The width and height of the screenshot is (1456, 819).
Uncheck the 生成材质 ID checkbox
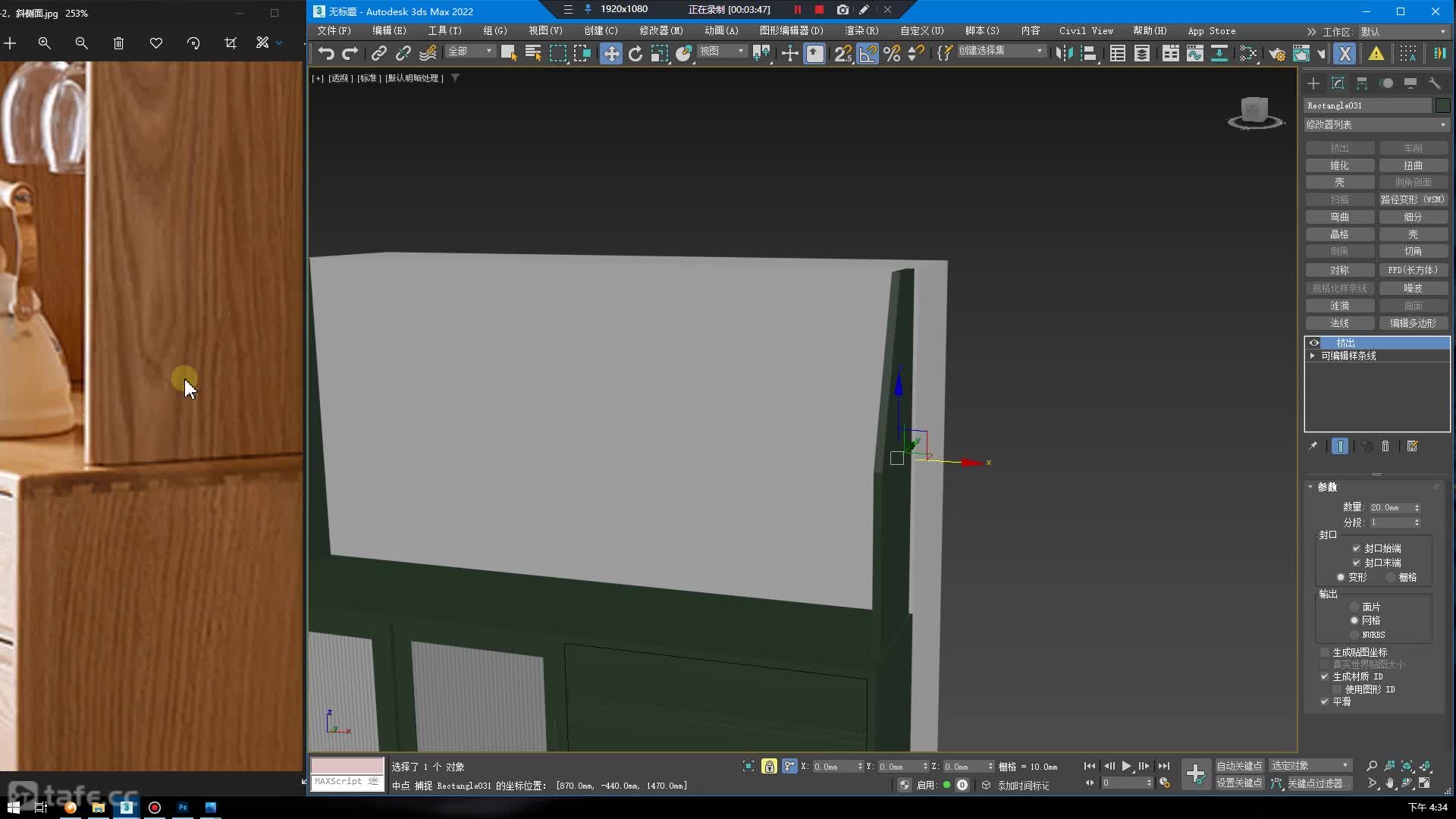tap(1325, 676)
